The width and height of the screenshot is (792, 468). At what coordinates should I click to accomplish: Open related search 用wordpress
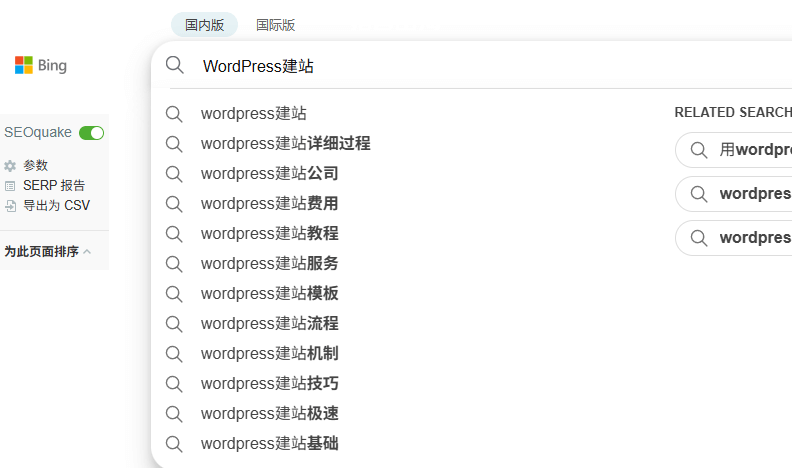coord(734,150)
